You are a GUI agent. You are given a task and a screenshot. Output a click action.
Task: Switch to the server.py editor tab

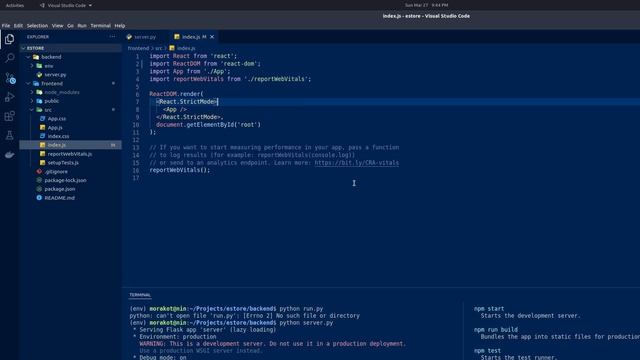point(145,37)
